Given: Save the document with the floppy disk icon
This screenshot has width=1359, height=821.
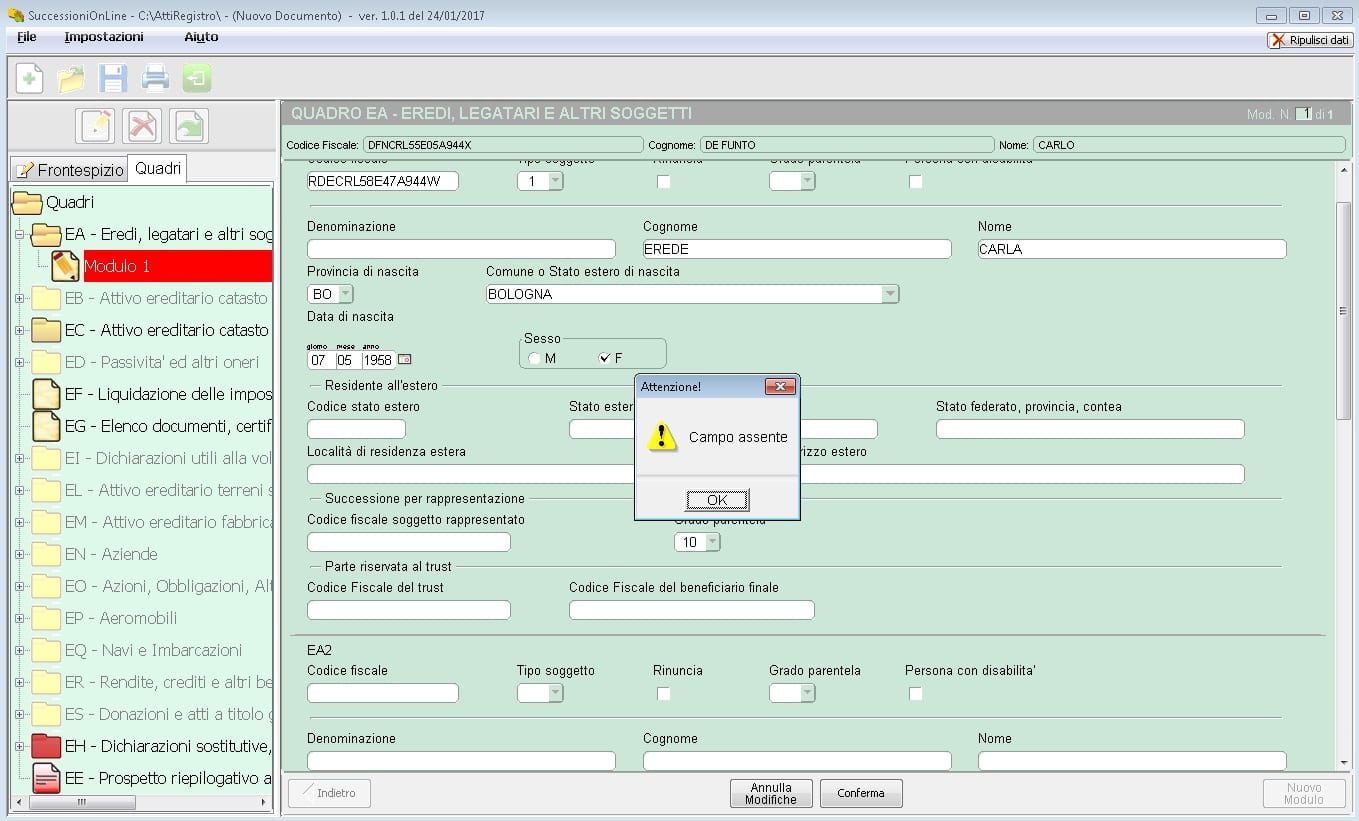Looking at the screenshot, I should coord(112,78).
